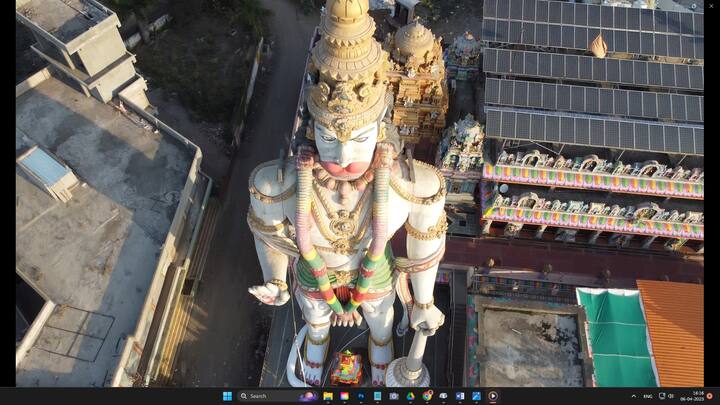The height and width of the screenshot is (405, 720).
Task: Open the Windows Start menu
Action: point(227,396)
